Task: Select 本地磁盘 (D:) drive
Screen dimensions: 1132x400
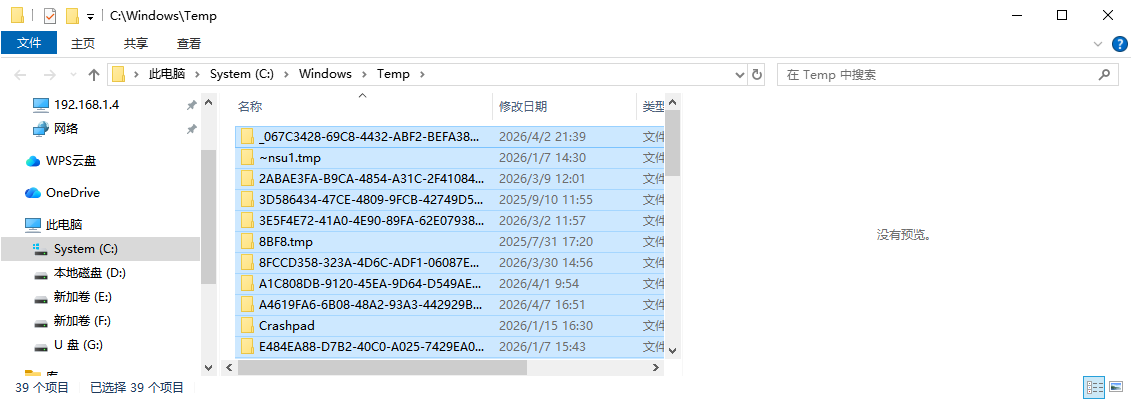Action: click(x=89, y=273)
